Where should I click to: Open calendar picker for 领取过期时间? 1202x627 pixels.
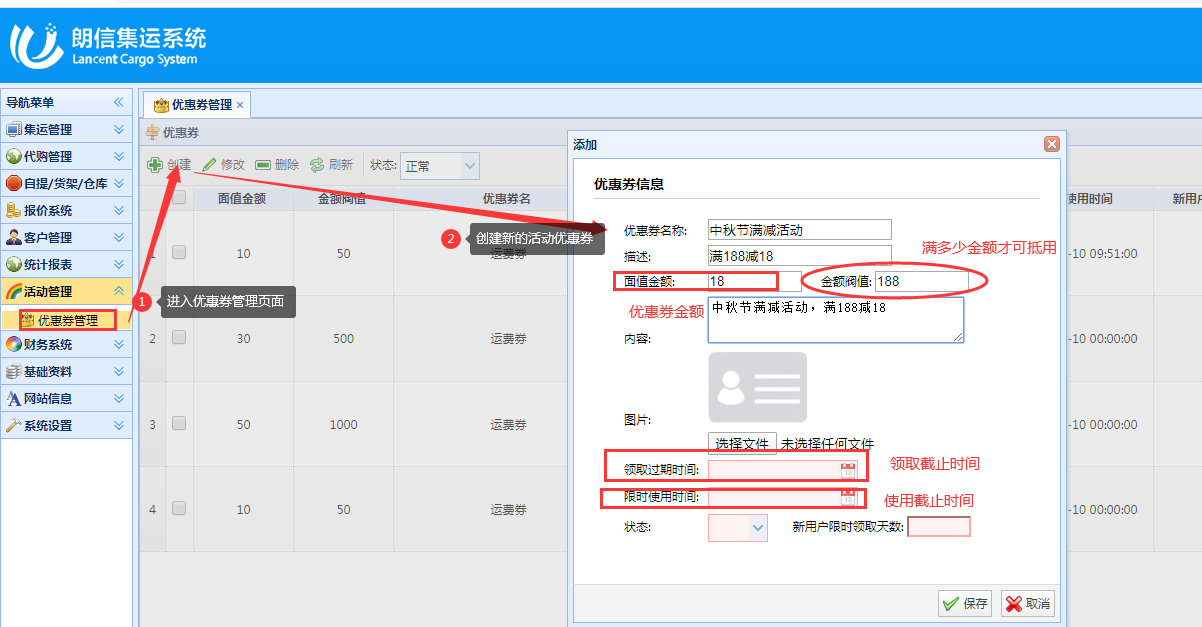(848, 470)
